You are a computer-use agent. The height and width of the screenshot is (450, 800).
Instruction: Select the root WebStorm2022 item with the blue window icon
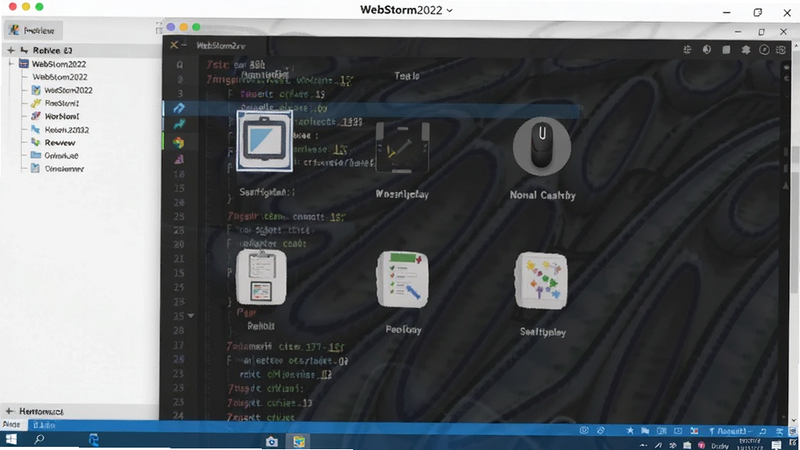pyautogui.click(x=53, y=64)
